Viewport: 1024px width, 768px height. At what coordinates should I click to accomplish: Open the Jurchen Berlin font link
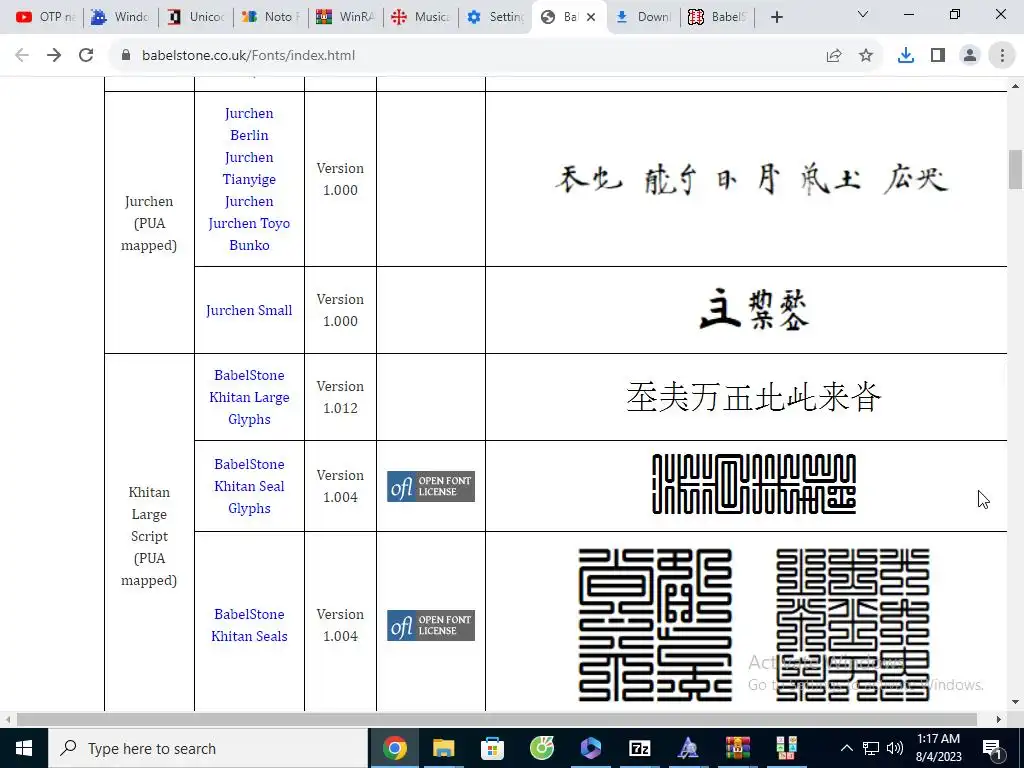pos(249,124)
